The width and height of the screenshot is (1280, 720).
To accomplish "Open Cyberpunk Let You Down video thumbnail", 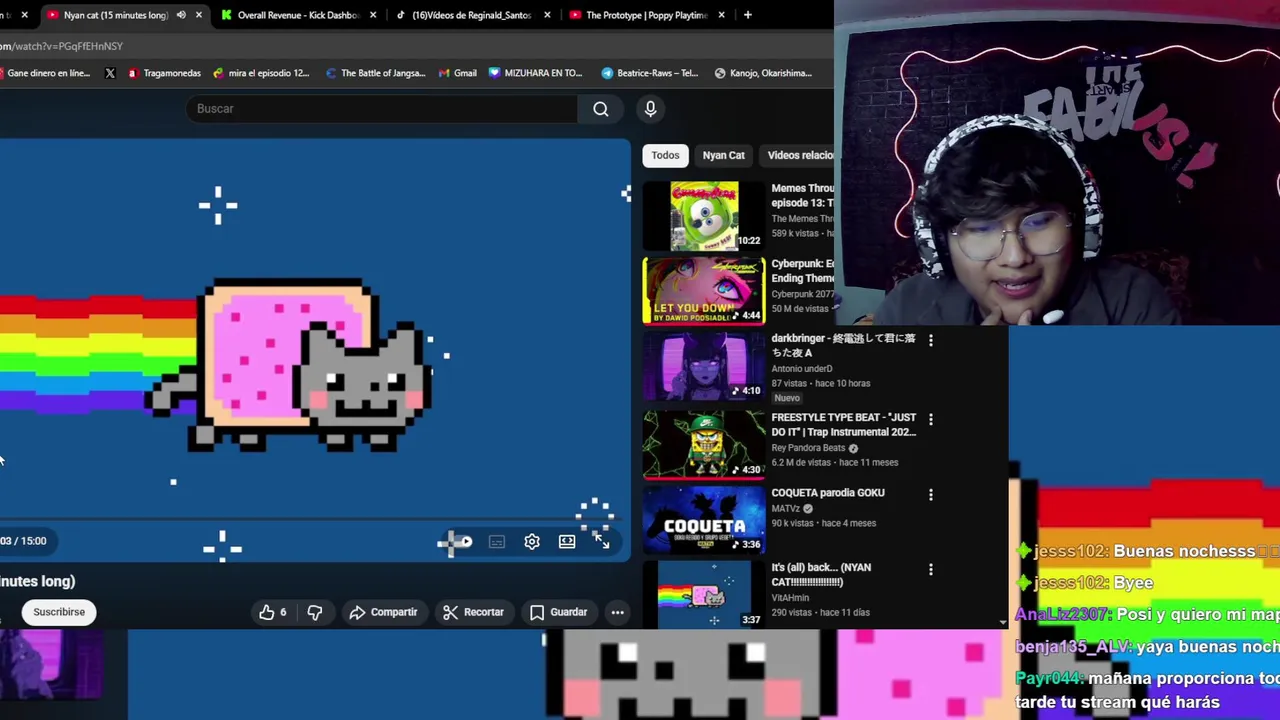I will click(704, 291).
